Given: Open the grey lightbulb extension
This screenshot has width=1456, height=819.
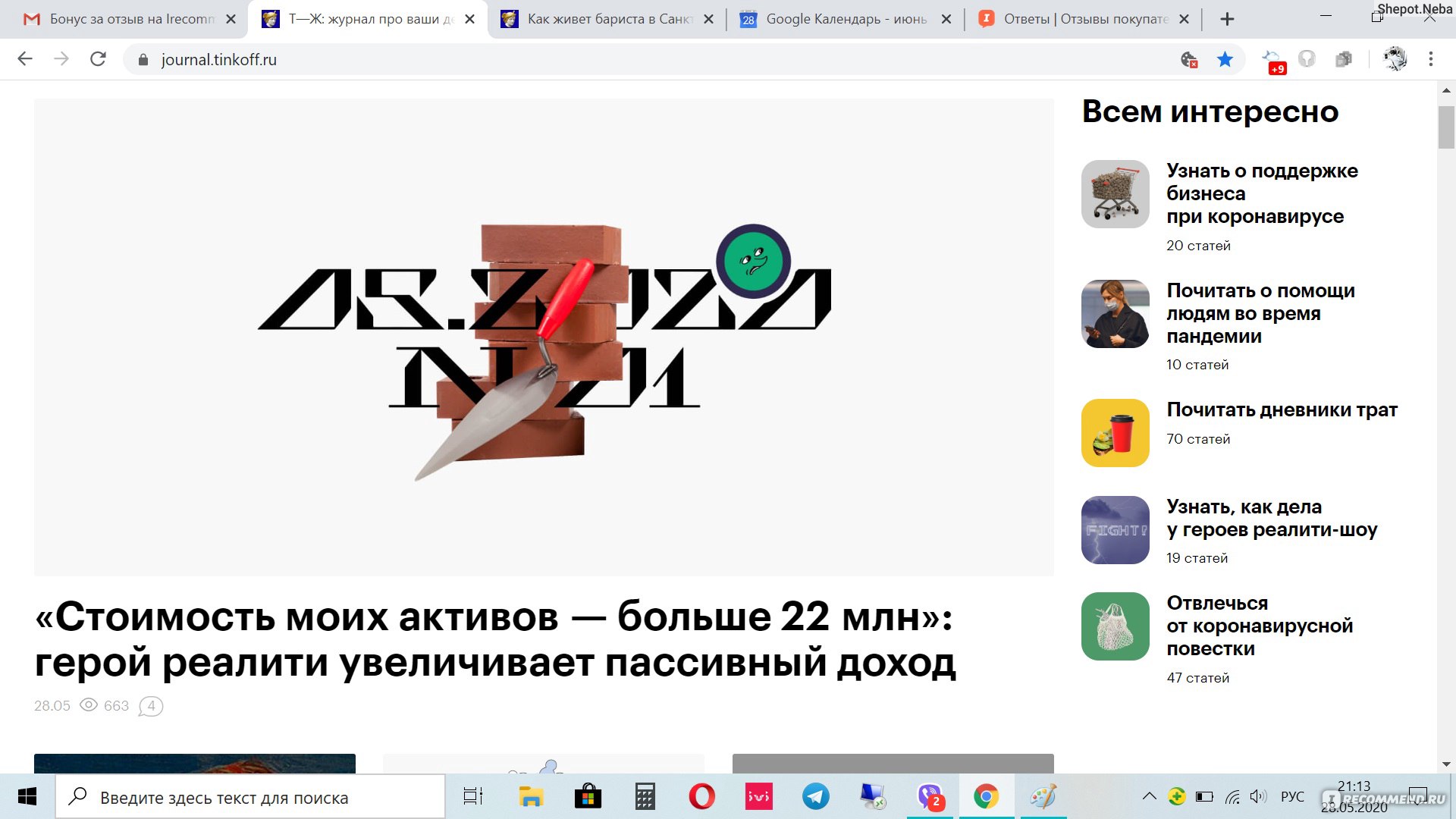Looking at the screenshot, I should pyautogui.click(x=1307, y=59).
